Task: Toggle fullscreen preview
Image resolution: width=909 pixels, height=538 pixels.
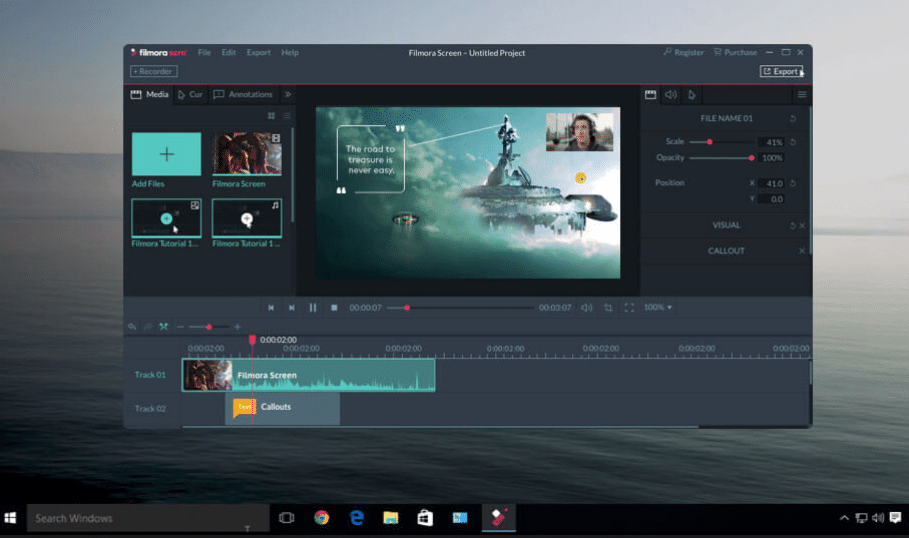Action: click(629, 308)
